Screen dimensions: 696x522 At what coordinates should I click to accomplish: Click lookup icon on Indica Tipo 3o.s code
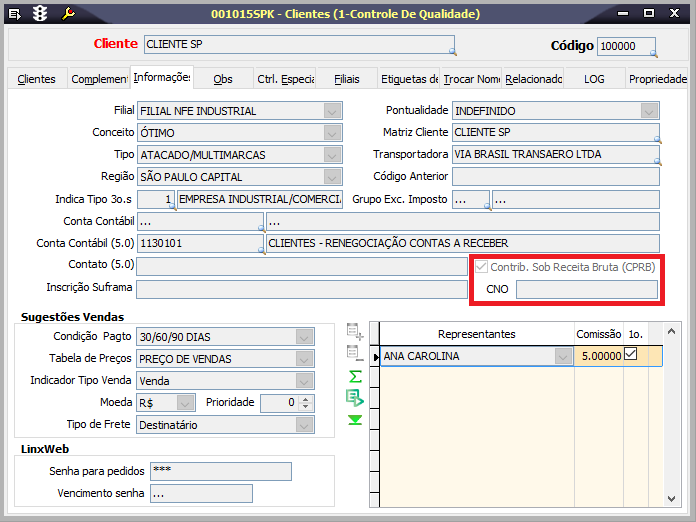[x=172, y=207]
